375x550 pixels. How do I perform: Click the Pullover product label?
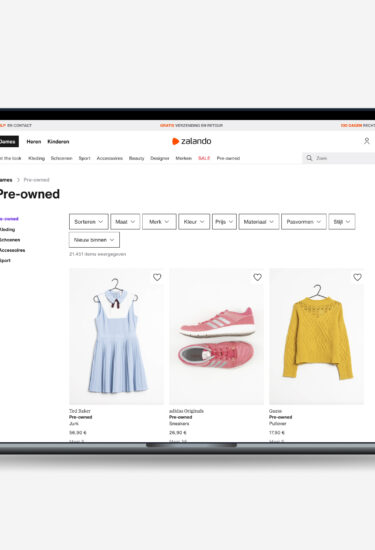(x=277, y=424)
